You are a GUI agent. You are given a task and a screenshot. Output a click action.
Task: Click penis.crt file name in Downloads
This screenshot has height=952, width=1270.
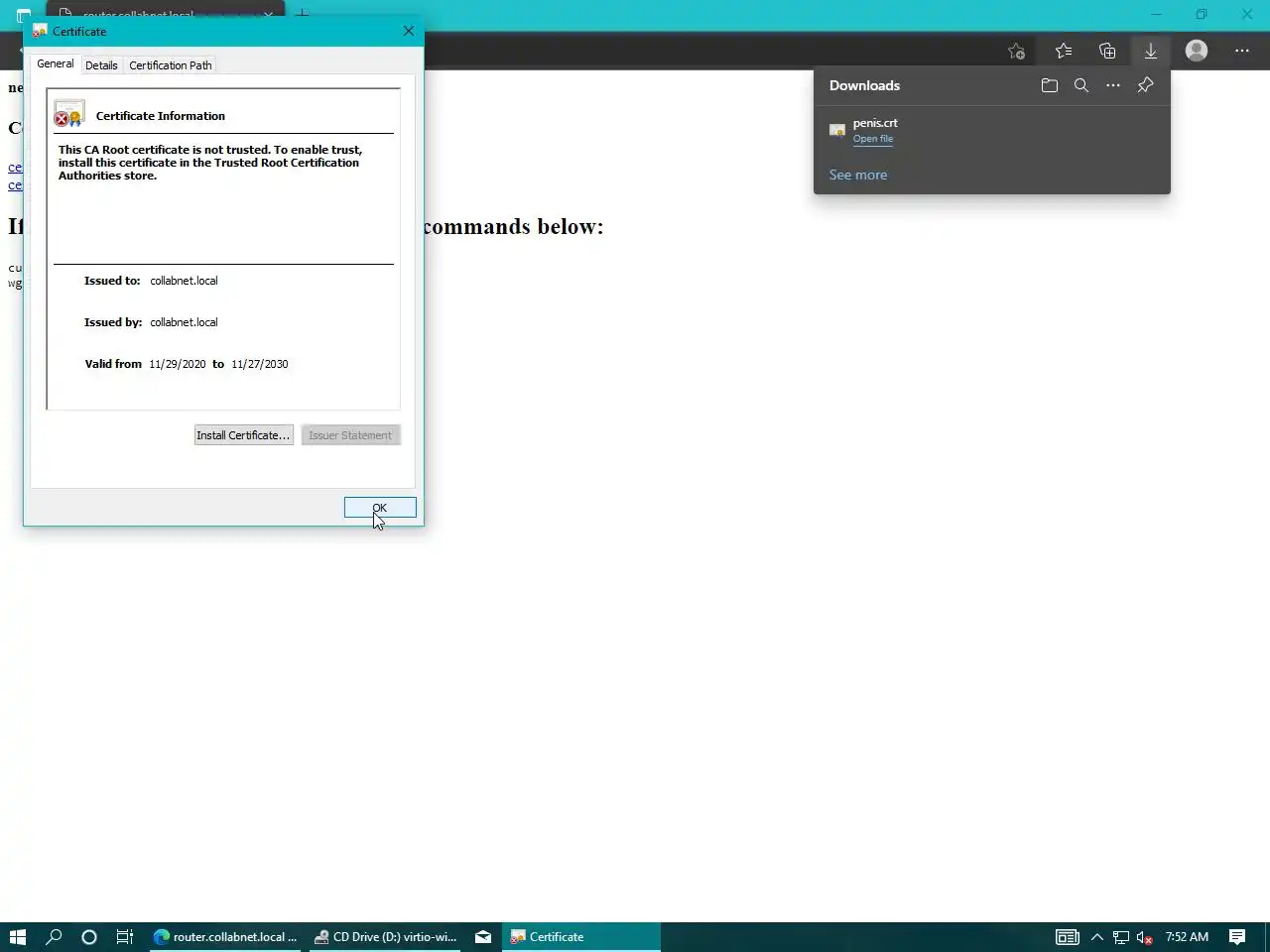(x=875, y=123)
